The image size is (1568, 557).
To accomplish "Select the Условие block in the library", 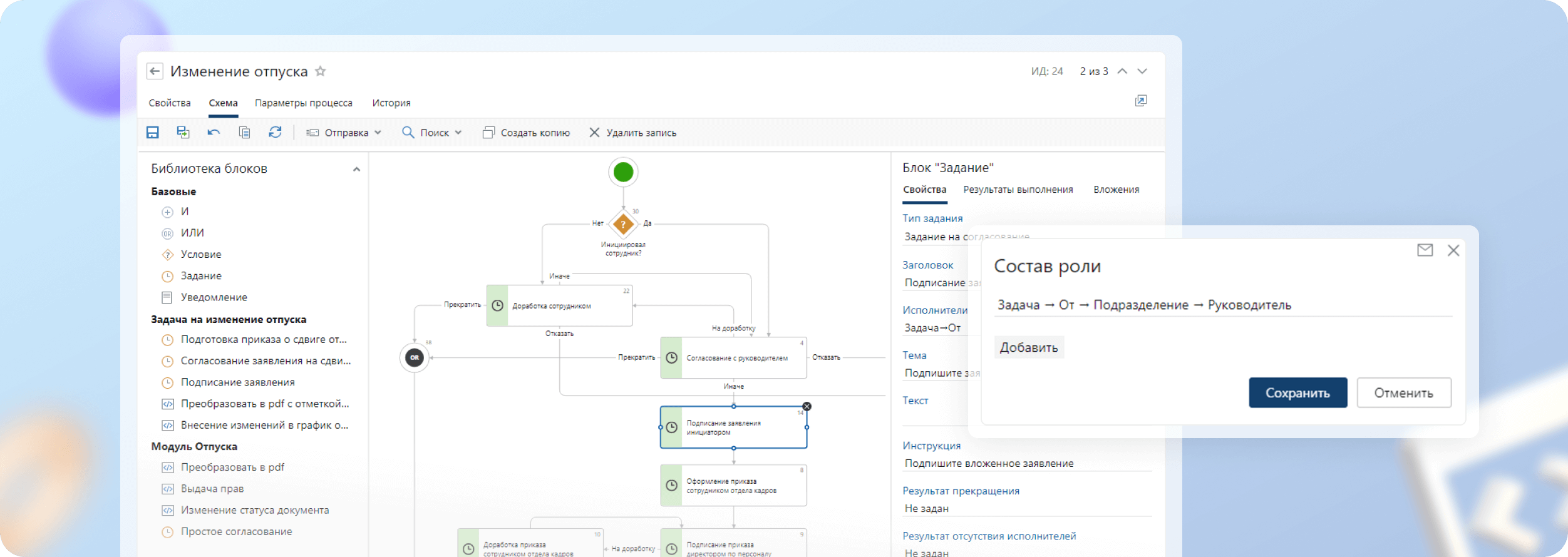I will point(192,254).
